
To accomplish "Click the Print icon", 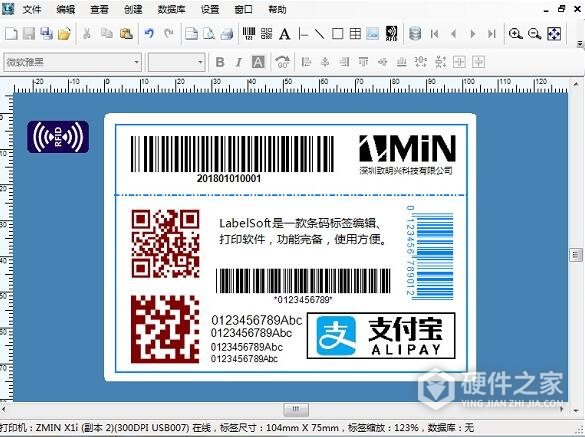I will click(227, 34).
